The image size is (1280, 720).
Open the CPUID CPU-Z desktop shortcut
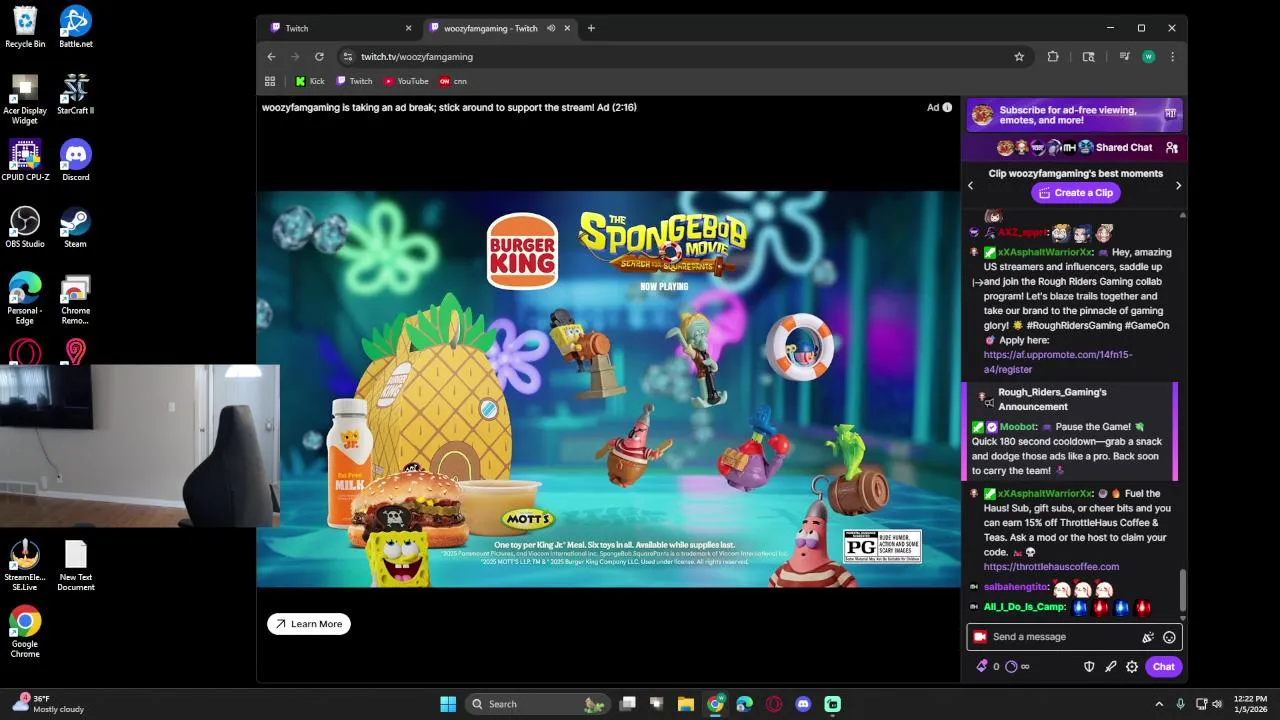pos(25,160)
